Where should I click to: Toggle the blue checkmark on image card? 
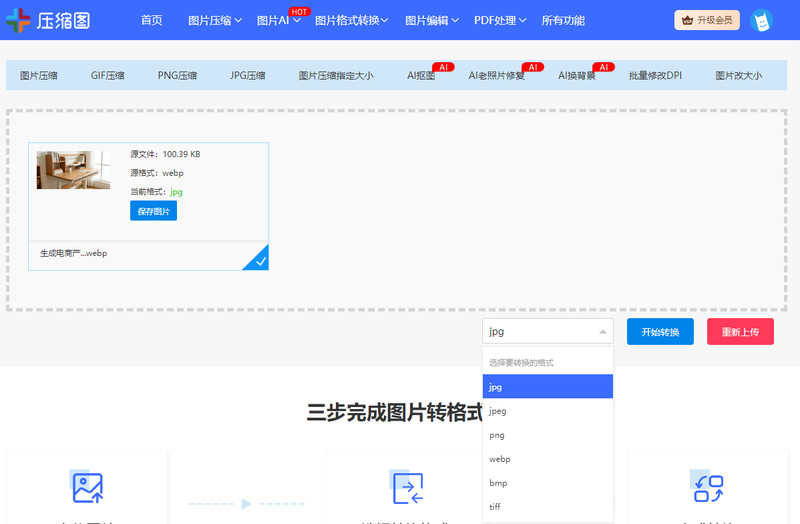[258, 260]
